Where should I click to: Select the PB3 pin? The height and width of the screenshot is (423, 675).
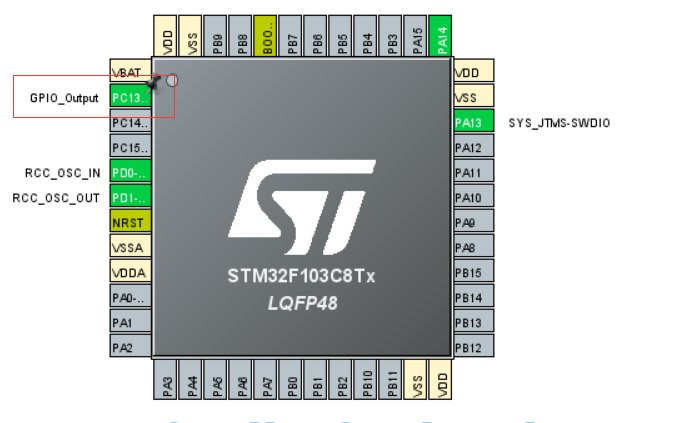(390, 36)
